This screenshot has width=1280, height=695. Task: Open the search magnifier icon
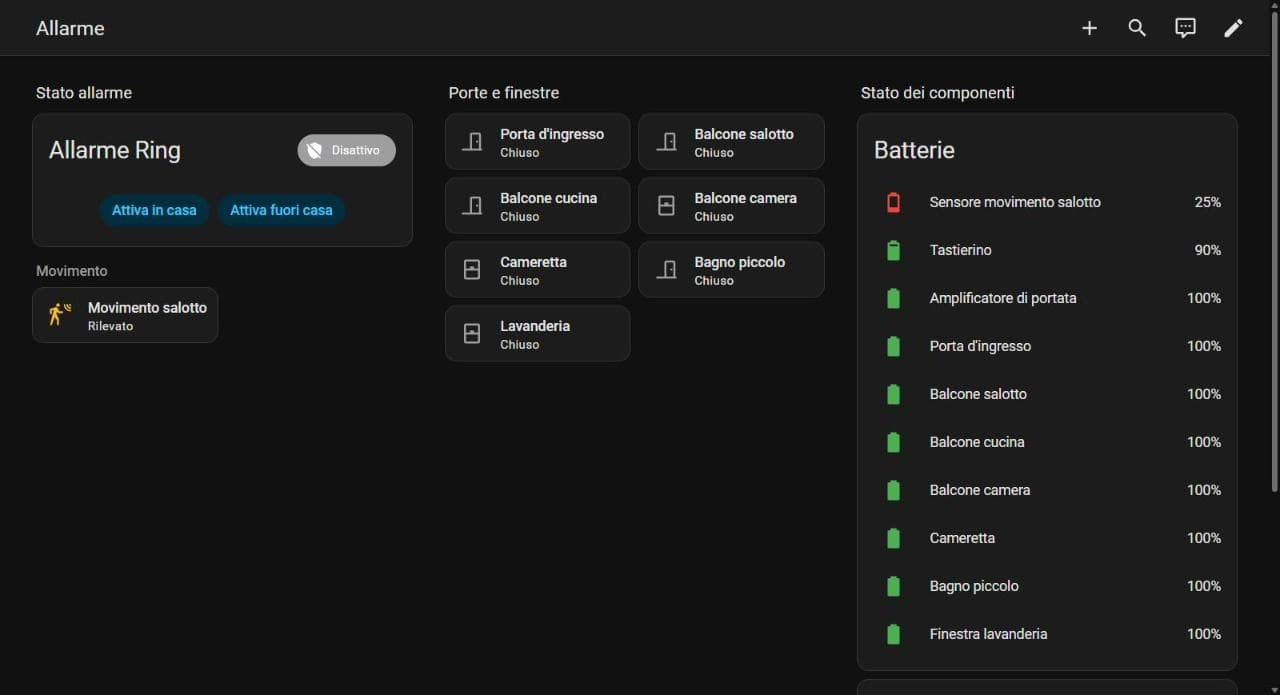(x=1137, y=28)
